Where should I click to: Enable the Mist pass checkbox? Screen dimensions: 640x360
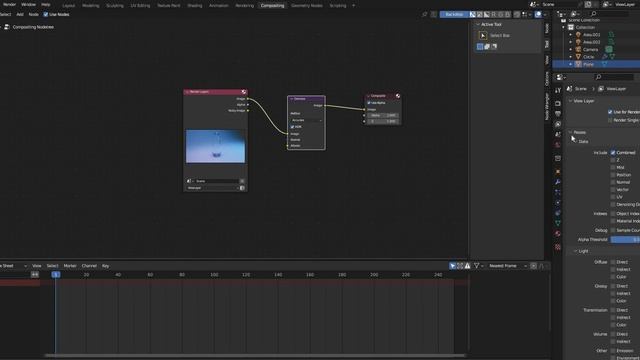[x=613, y=167]
